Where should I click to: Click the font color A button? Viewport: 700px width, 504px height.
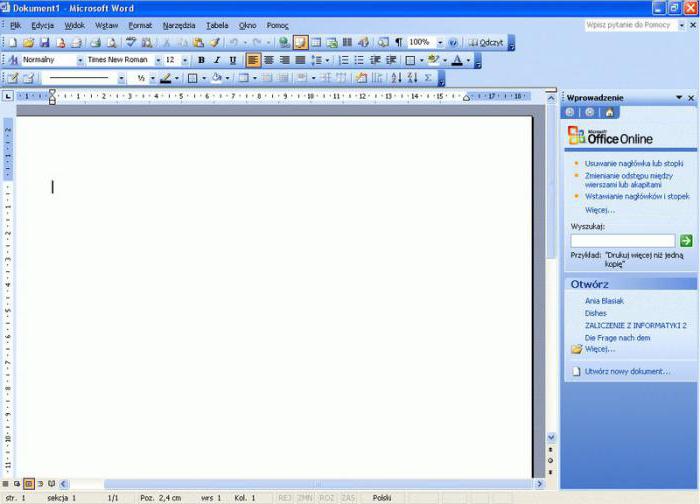click(x=457, y=60)
